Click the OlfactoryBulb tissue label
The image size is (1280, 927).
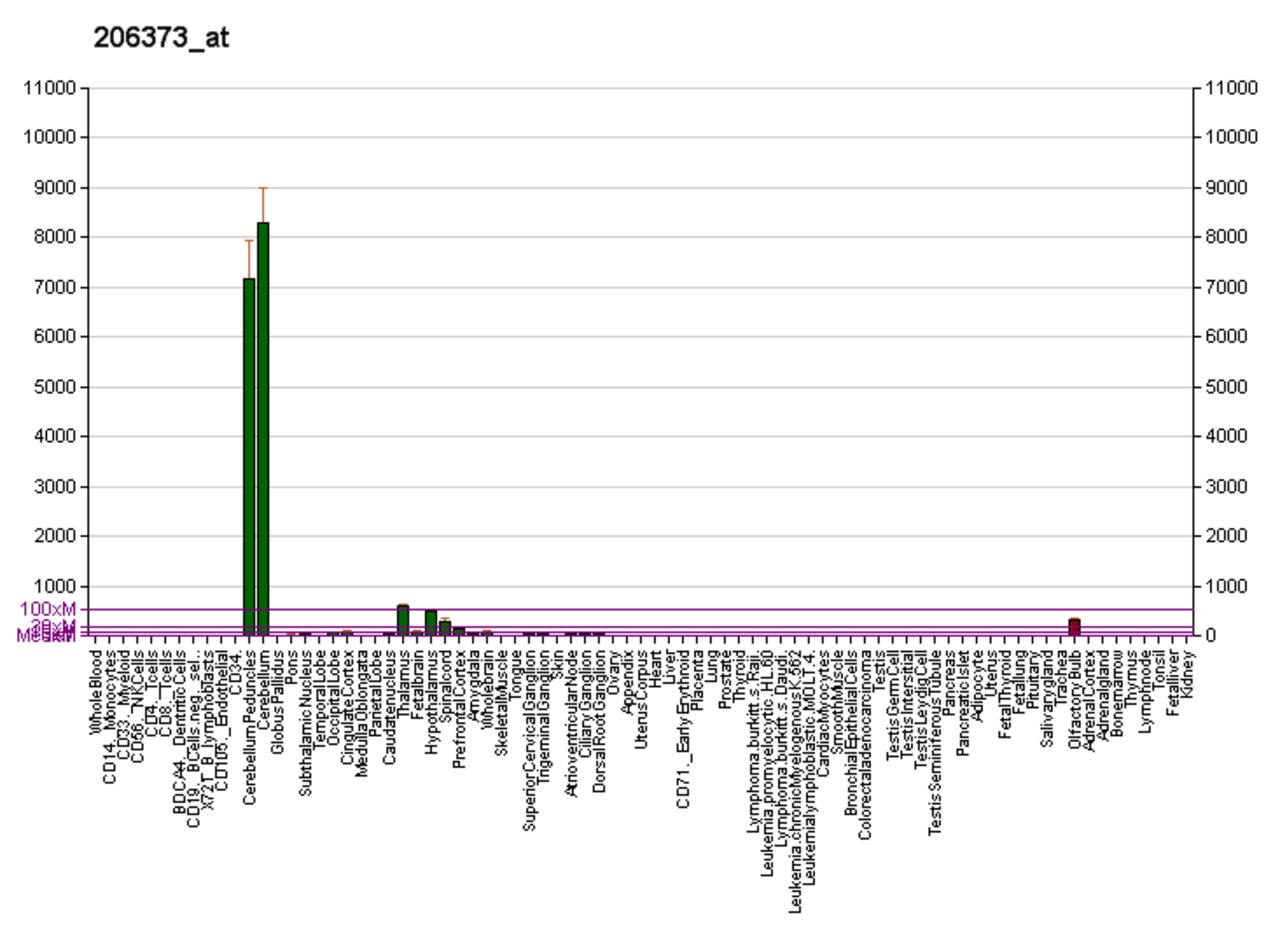click(x=1075, y=697)
